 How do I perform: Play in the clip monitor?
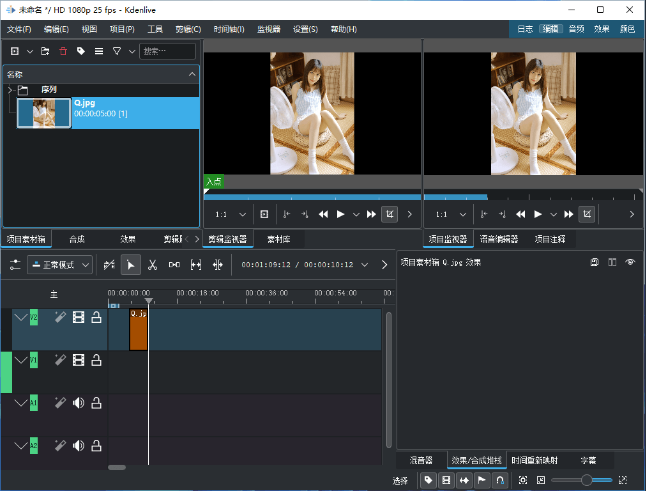pos(340,214)
